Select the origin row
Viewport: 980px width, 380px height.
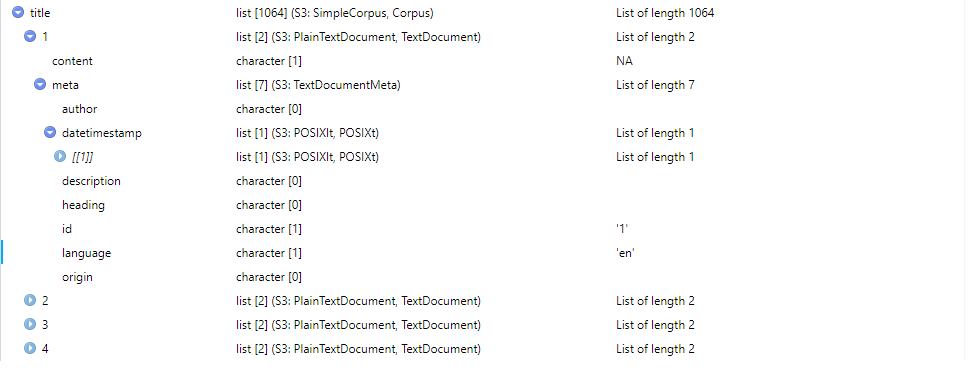[490, 277]
